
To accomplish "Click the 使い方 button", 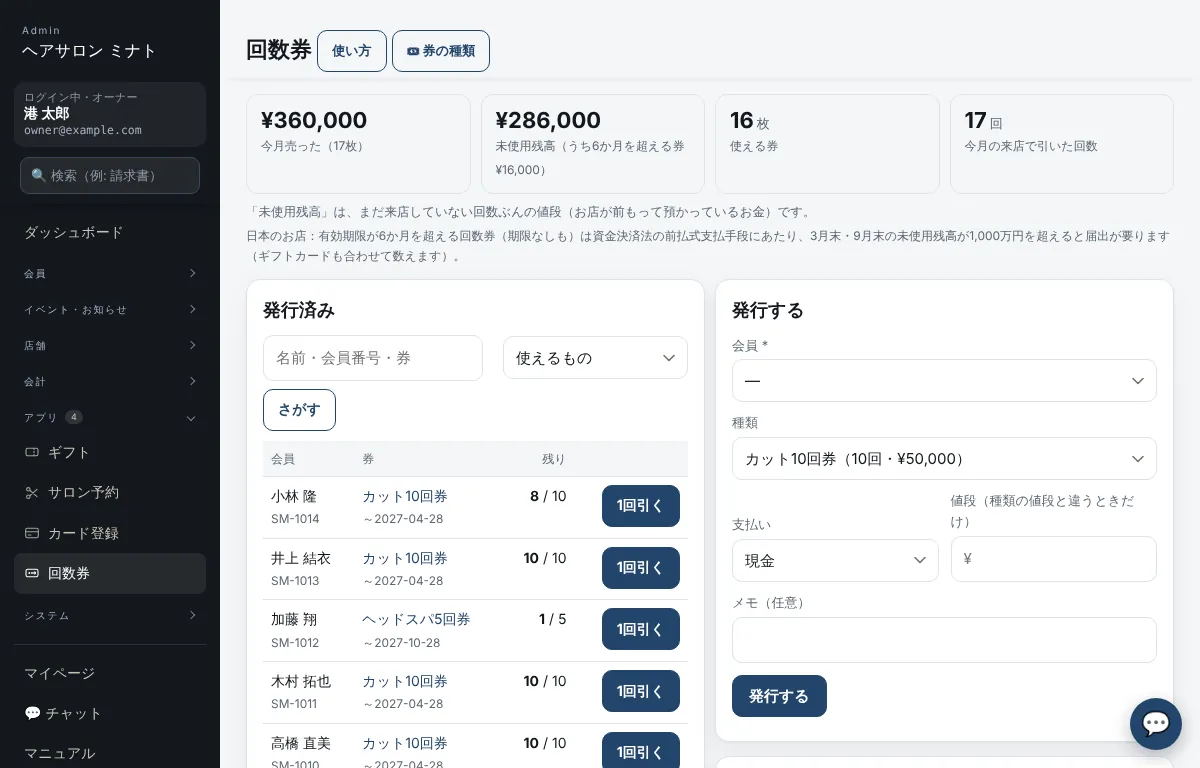I will click(352, 51).
